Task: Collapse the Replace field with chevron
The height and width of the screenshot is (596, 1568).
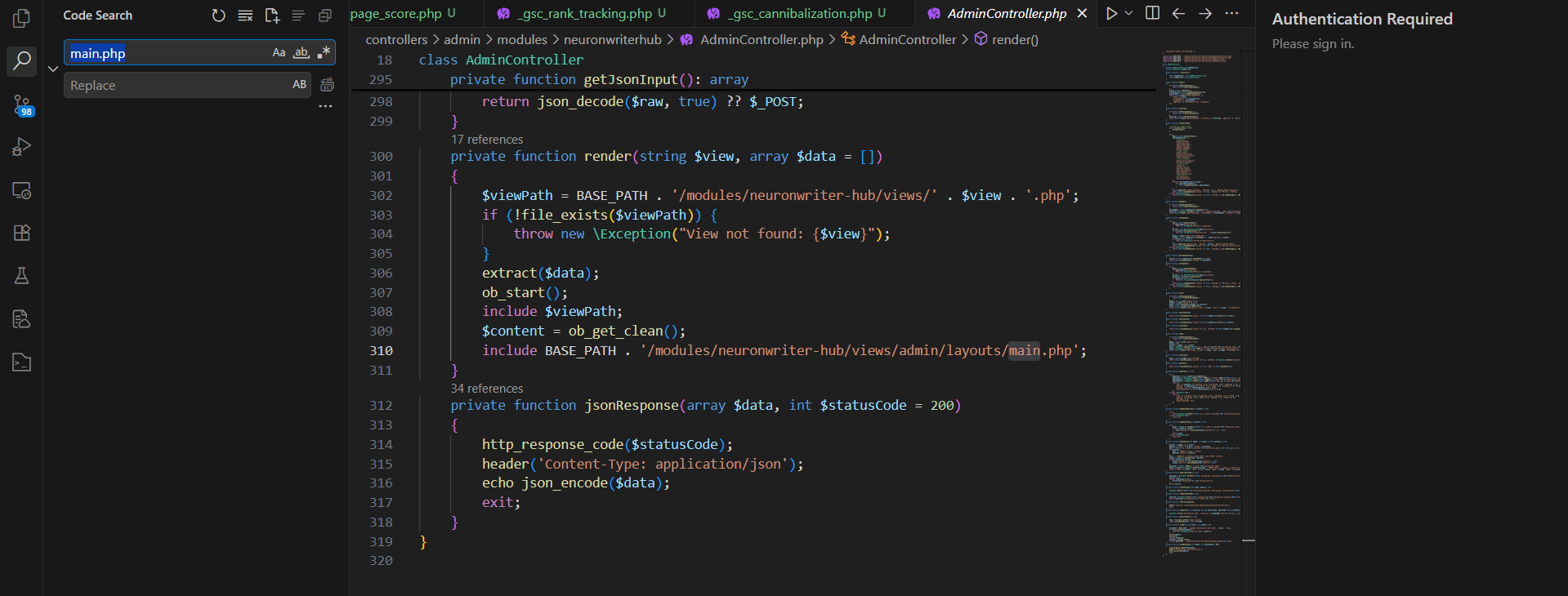Action: click(x=53, y=69)
